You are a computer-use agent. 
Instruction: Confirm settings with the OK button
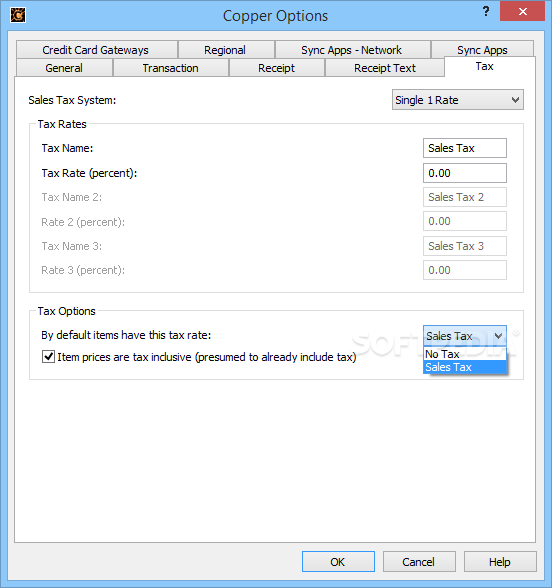(x=338, y=561)
